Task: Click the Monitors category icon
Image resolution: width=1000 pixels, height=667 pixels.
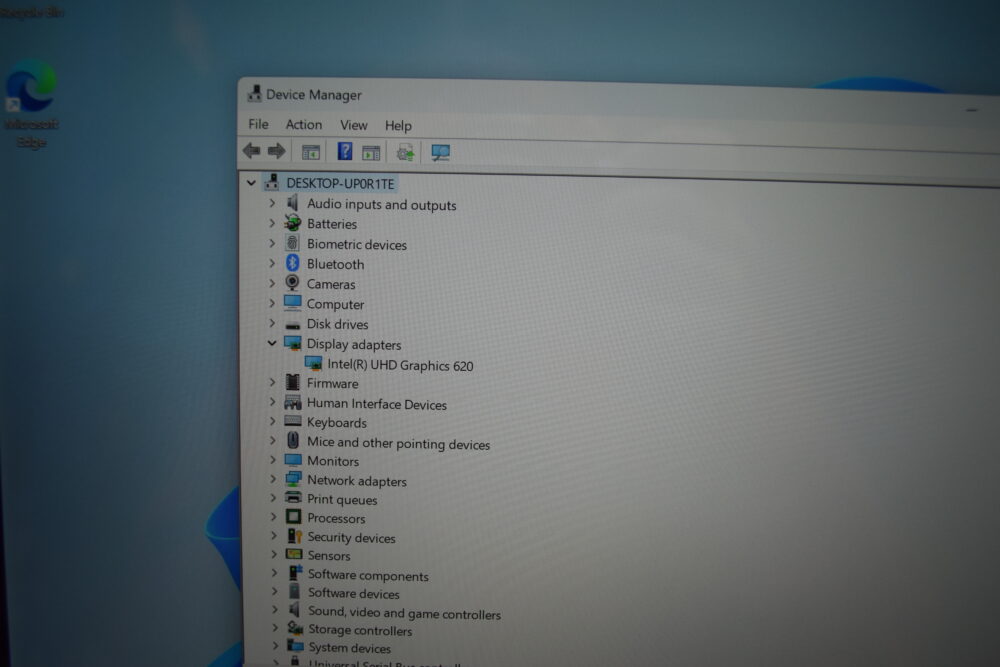Action: [x=293, y=460]
